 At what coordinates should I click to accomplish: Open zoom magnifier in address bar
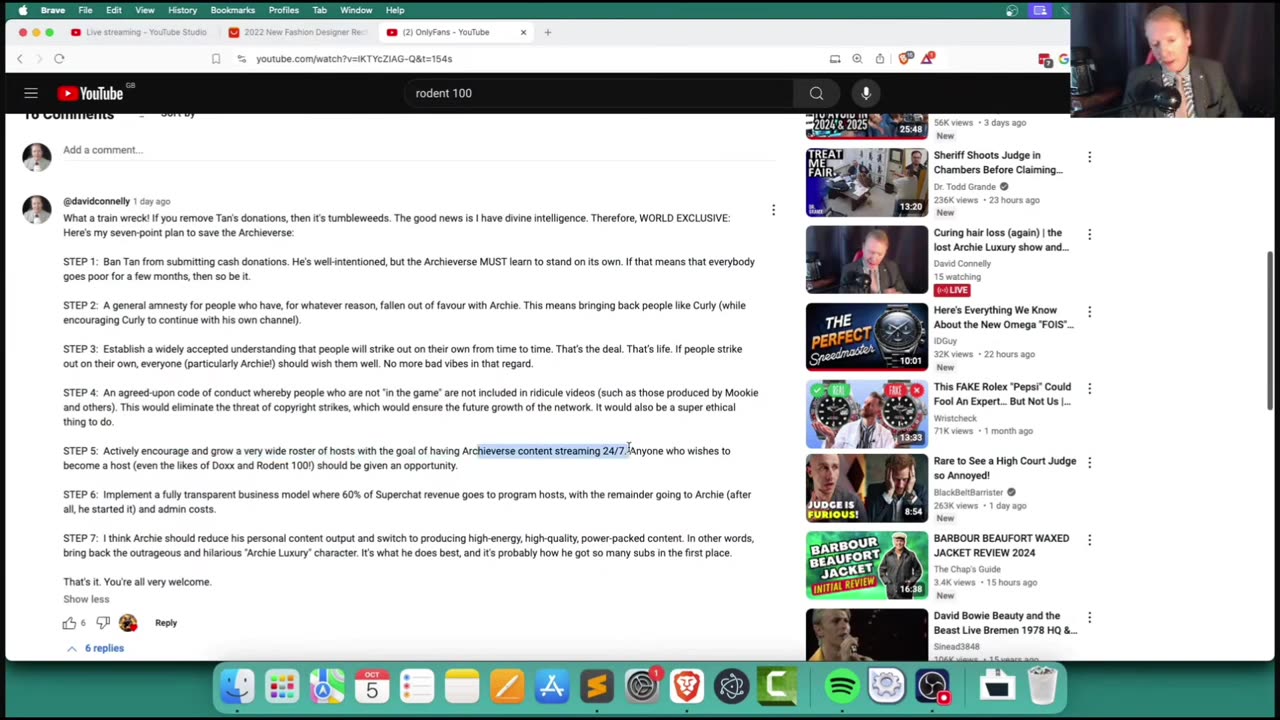click(x=857, y=59)
